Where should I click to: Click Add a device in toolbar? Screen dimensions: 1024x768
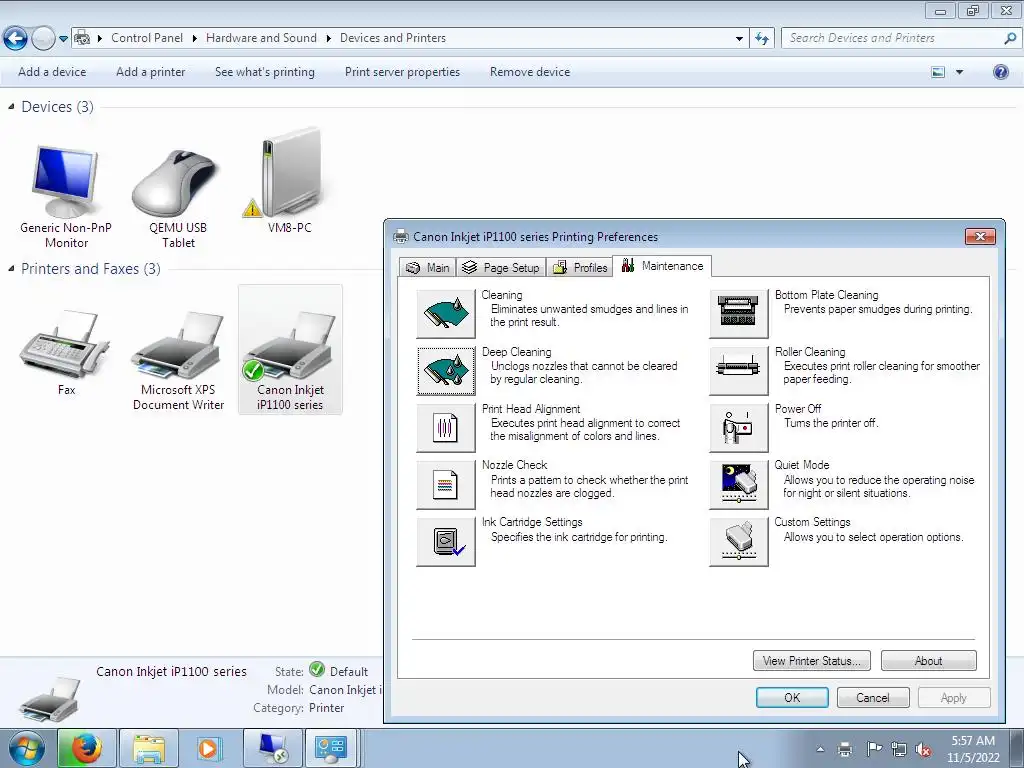pos(52,72)
